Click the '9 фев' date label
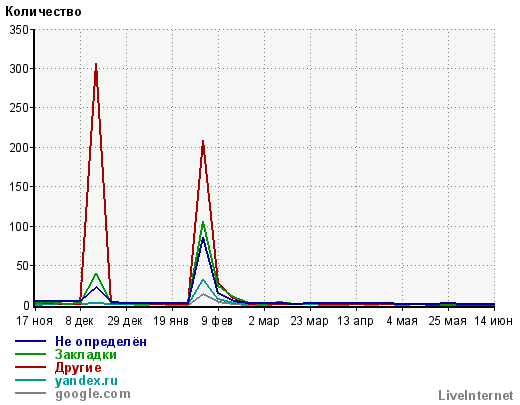Screen dimensions: 520x405 coord(217,321)
